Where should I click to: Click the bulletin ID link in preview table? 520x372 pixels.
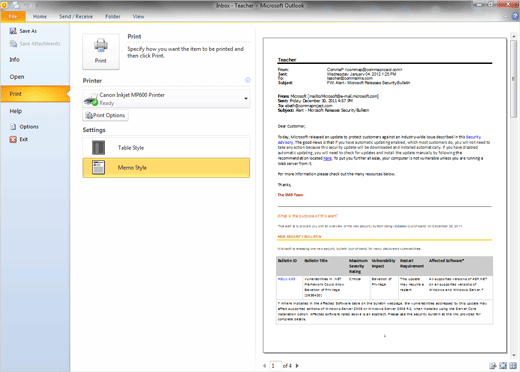[287, 279]
